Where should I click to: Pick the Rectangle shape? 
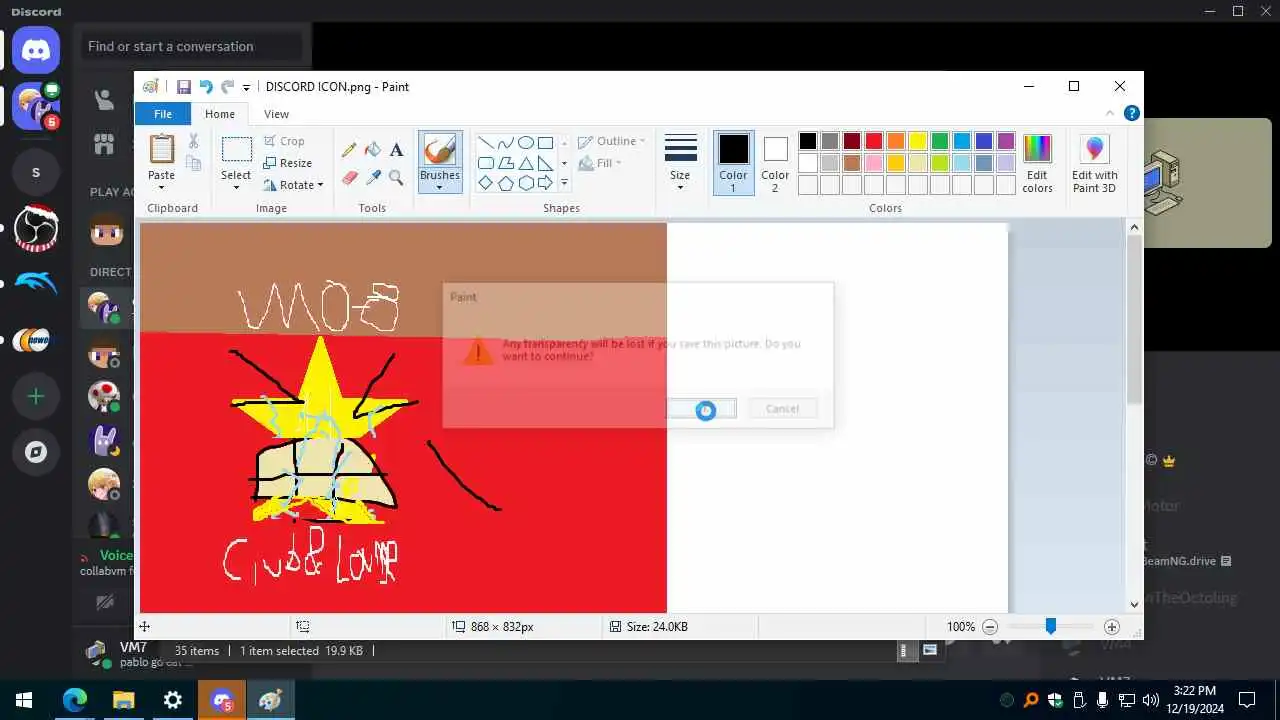click(x=545, y=143)
